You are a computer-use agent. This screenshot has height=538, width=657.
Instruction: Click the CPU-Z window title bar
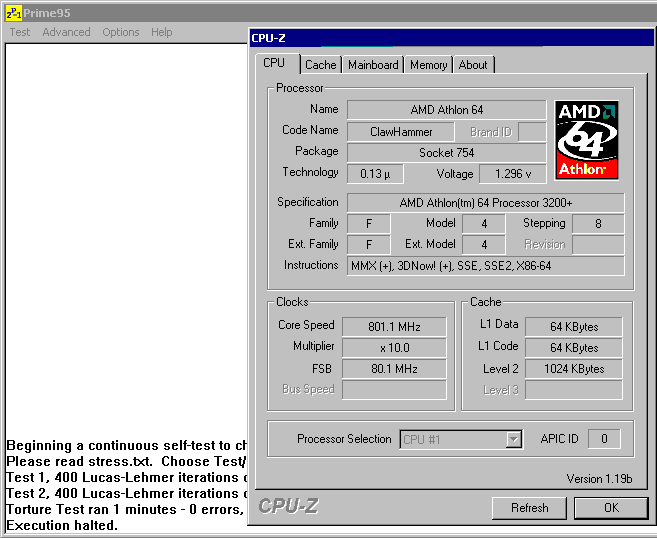[452, 38]
